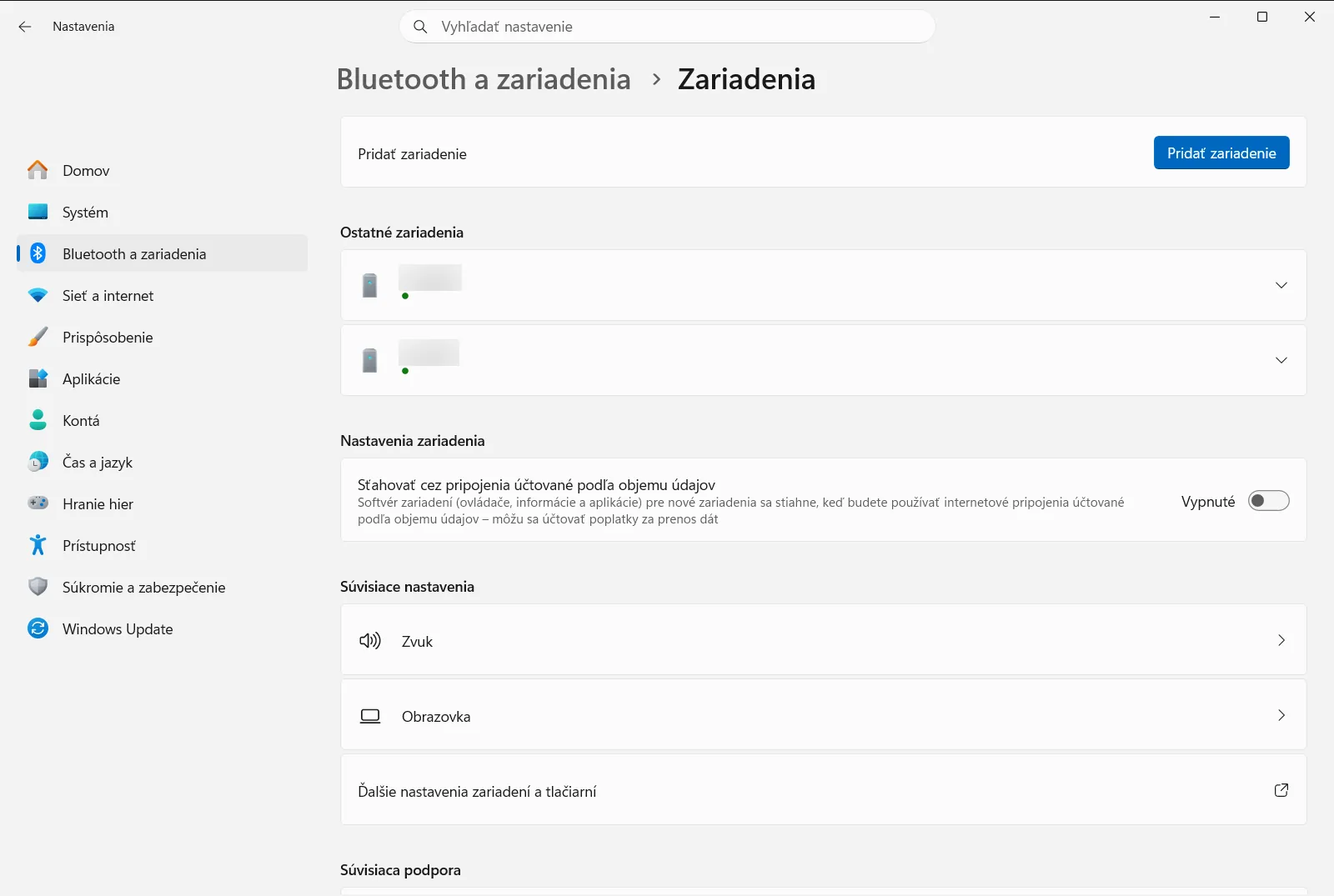Click the back arrow next to Nastavenia
Screen dimensions: 1334x896
[x=25, y=27]
